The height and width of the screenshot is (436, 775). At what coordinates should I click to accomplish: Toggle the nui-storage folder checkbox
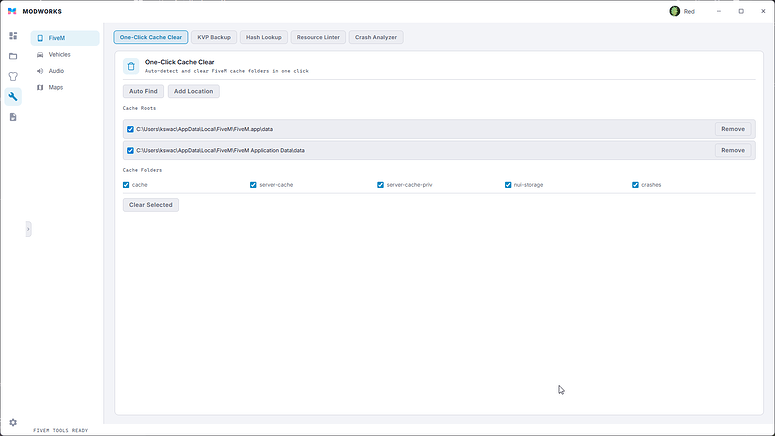508,185
